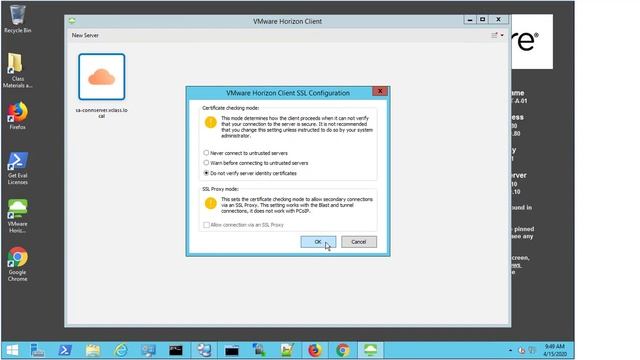Minimize the VMware Horizon Client window
Image resolution: width=640 pixels, height=360 pixels.
coord(470,20)
